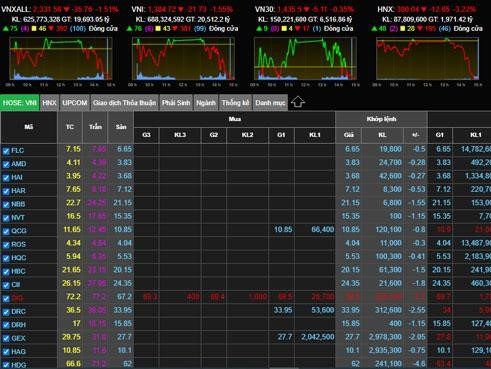Click the QCG ticker symbol
This screenshot has height=369, width=491.
[x=19, y=231]
